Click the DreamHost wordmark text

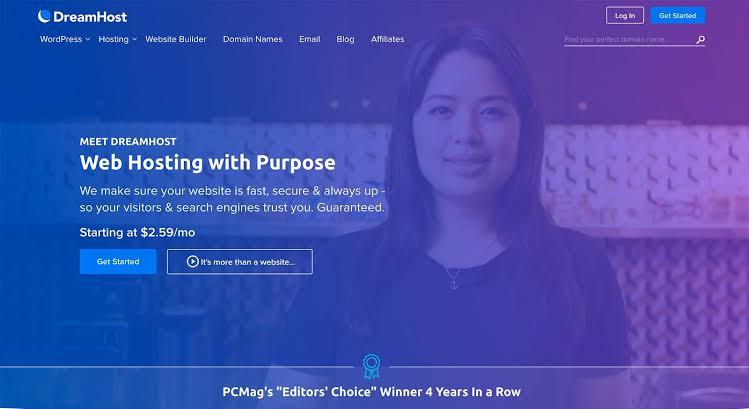90,17
